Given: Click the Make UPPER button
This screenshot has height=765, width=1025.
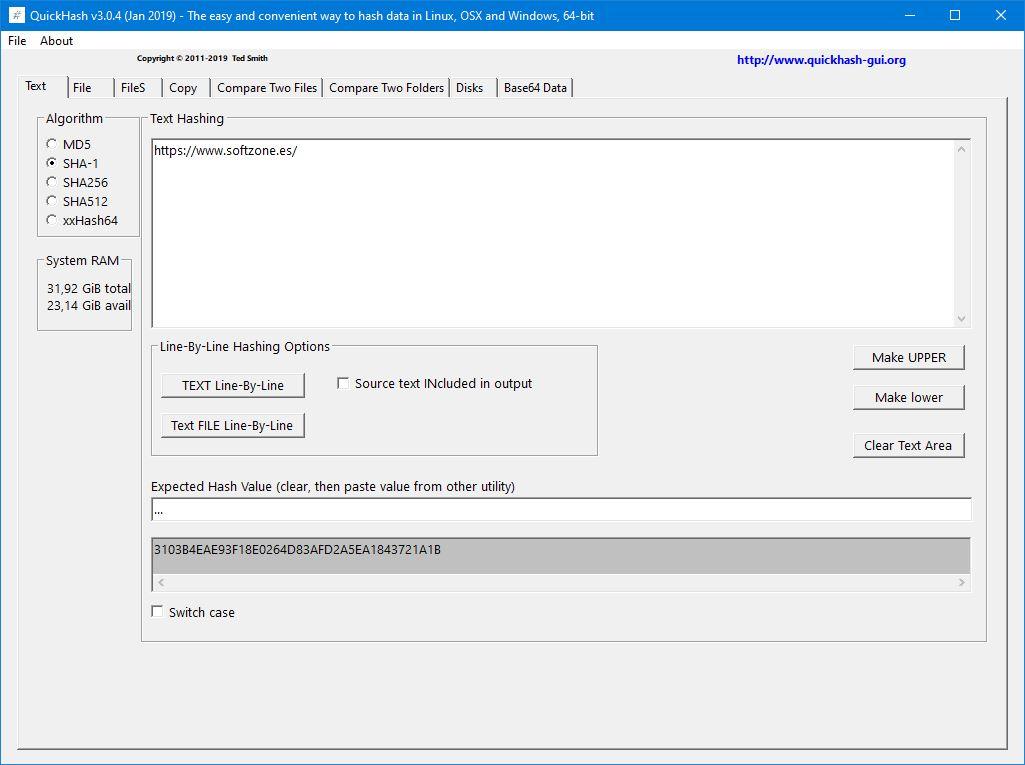Looking at the screenshot, I should pyautogui.click(x=909, y=358).
